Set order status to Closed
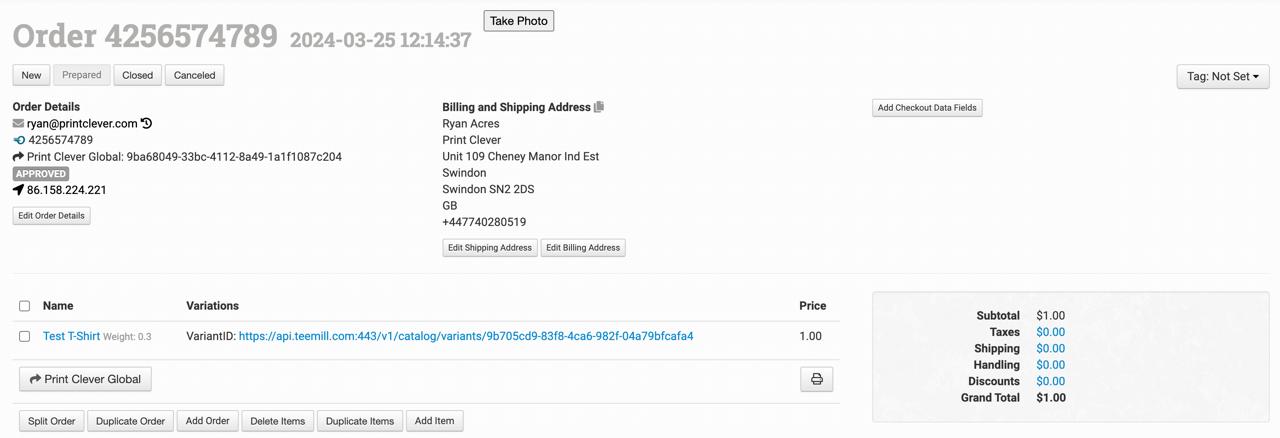1280x438 pixels. (x=138, y=75)
